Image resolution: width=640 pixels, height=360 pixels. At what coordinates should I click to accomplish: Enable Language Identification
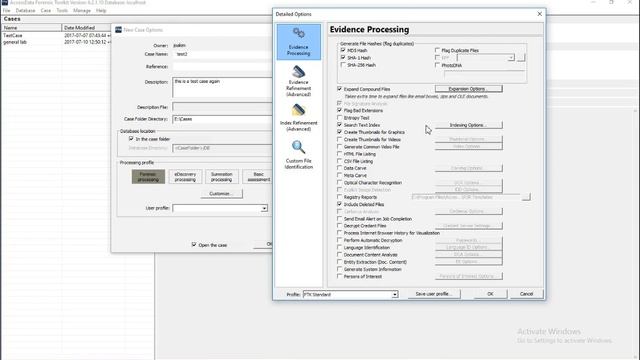click(x=340, y=247)
